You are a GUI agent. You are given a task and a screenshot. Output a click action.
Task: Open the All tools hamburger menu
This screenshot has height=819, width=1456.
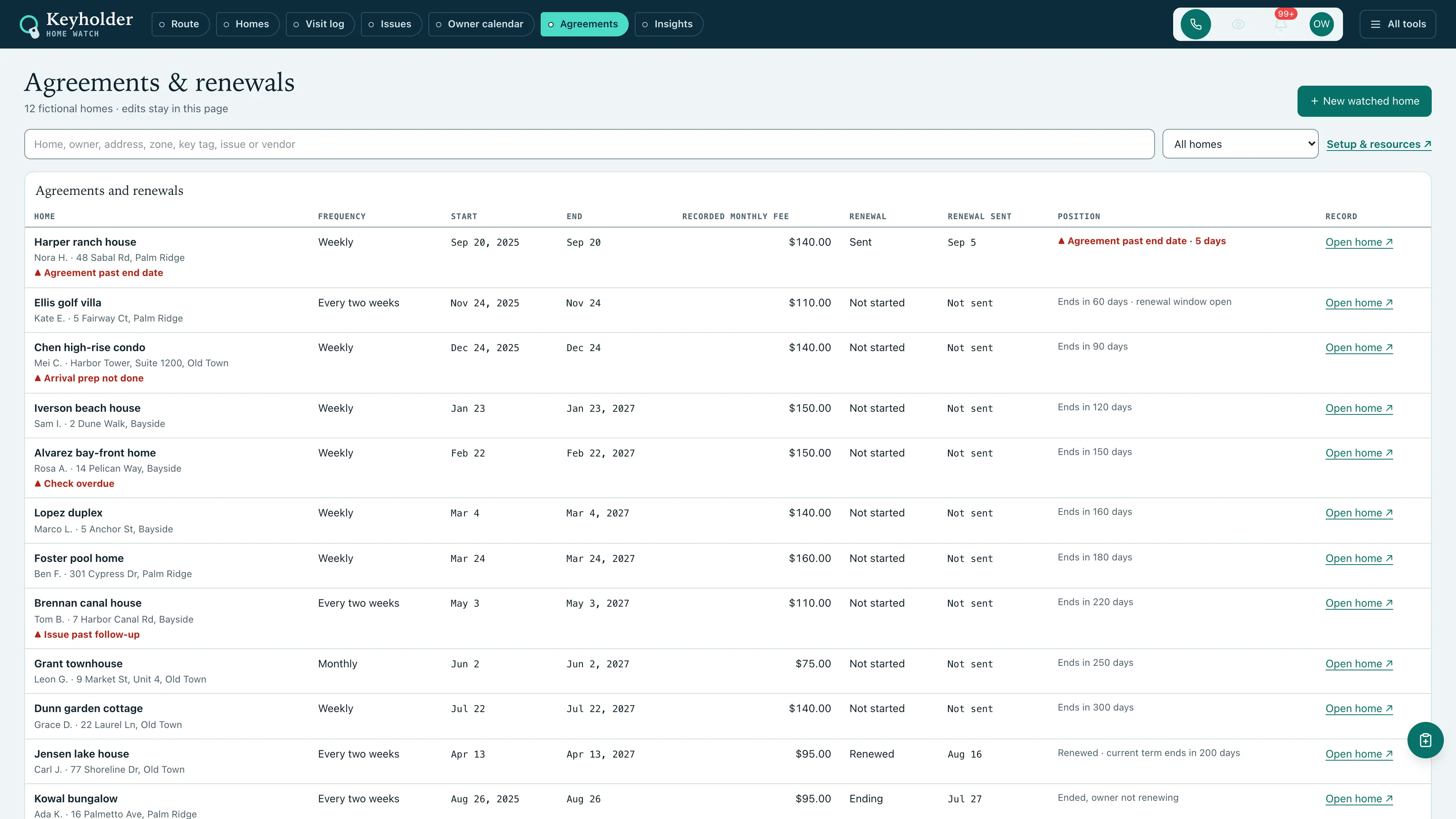(x=1397, y=24)
